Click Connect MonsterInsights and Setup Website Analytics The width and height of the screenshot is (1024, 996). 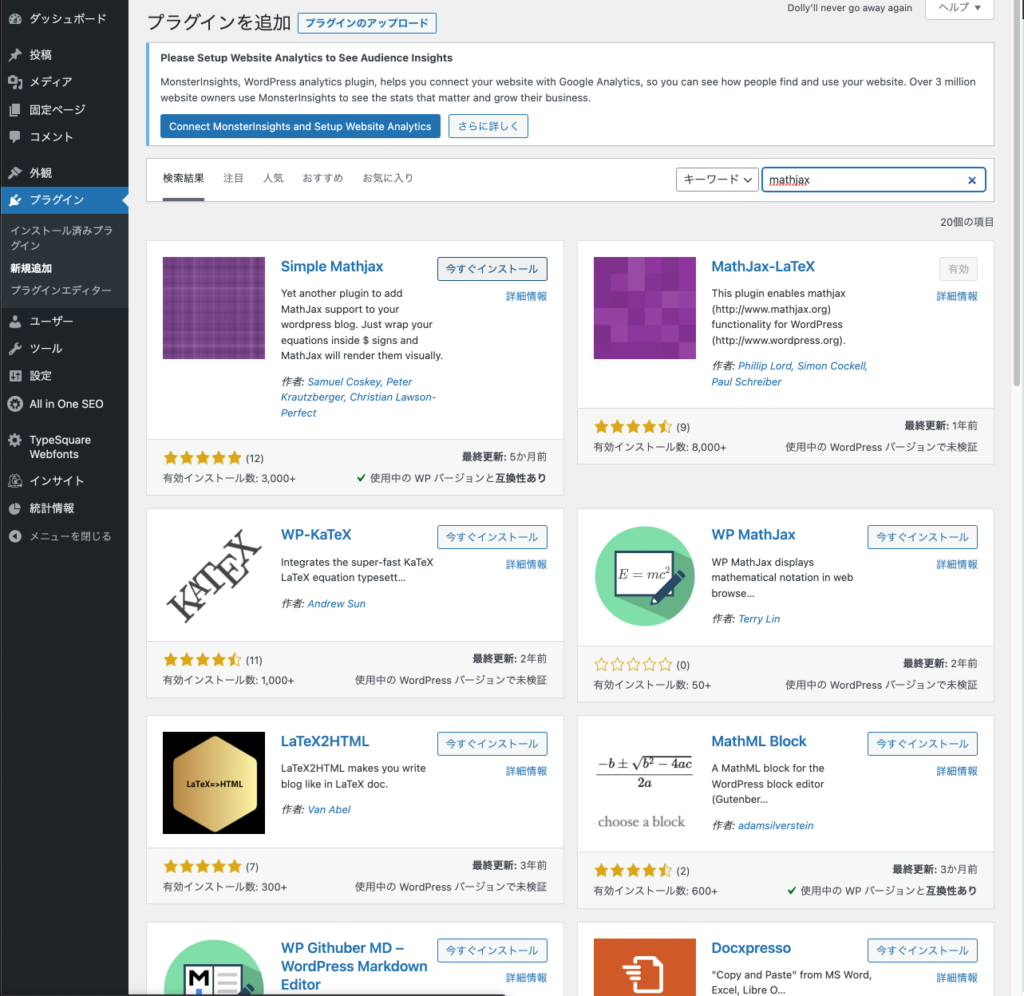[x=300, y=127]
